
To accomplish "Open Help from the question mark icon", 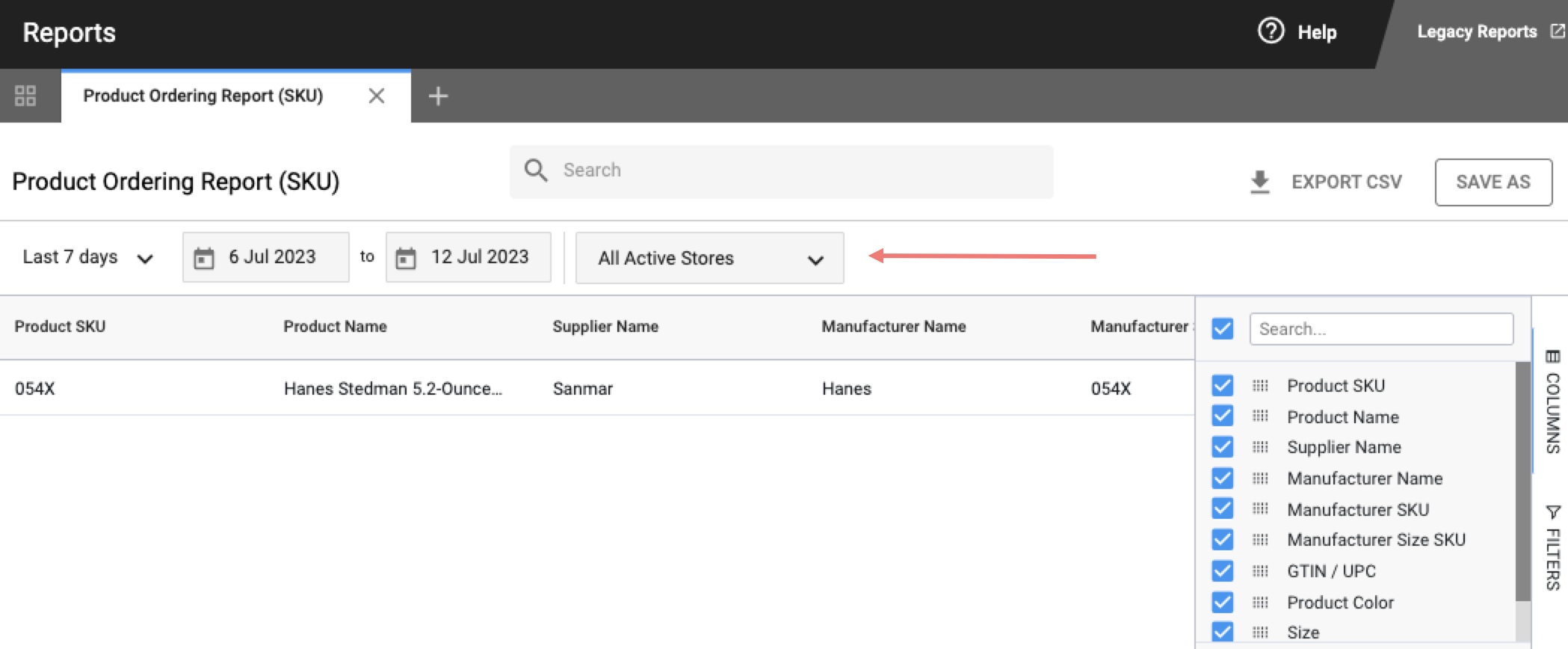I will pyautogui.click(x=1271, y=31).
